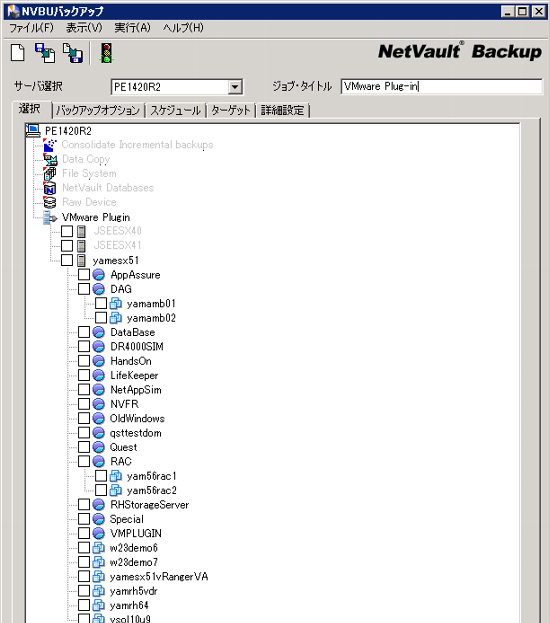Click the yamesx51 server icon
The width and height of the screenshot is (550, 623).
pos(81,260)
